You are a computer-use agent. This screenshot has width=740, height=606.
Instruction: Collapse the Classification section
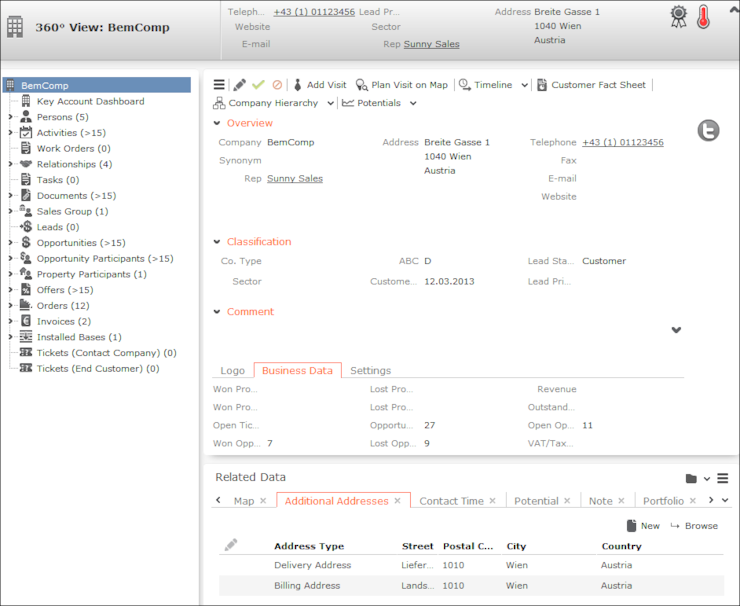coord(217,242)
